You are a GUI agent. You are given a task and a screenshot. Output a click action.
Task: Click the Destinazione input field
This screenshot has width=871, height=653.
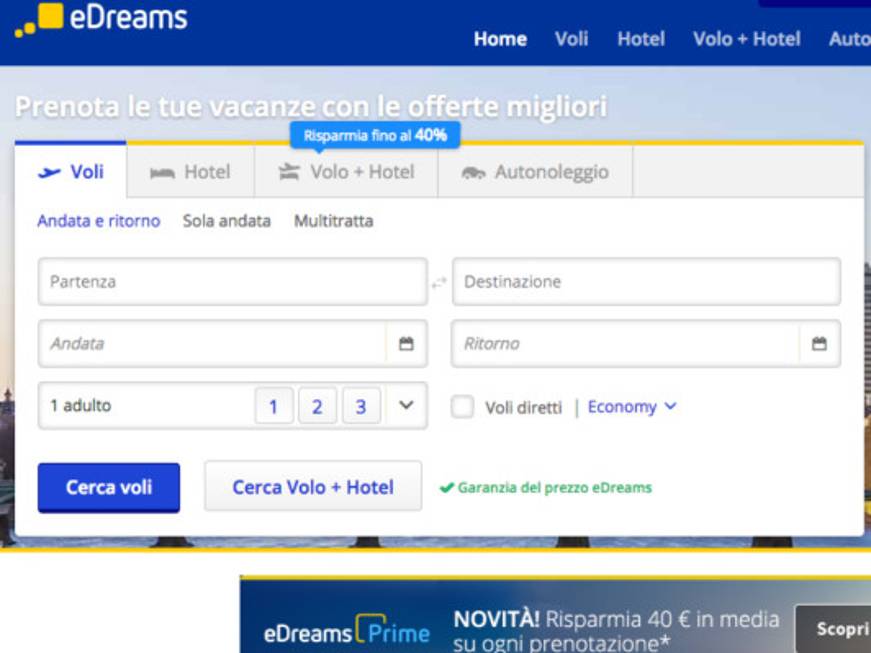646,282
